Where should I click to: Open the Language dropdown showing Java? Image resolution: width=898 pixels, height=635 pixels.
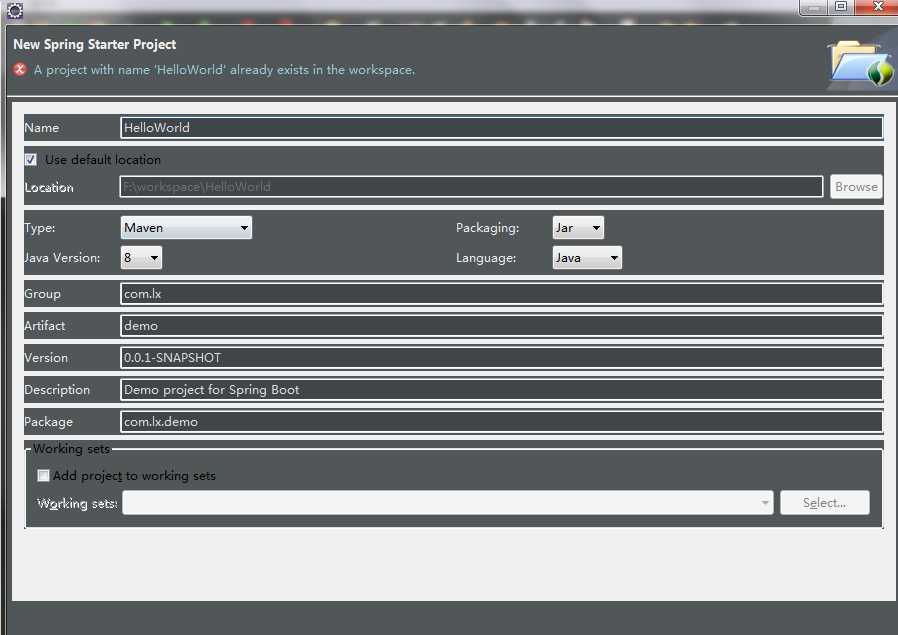pos(587,258)
